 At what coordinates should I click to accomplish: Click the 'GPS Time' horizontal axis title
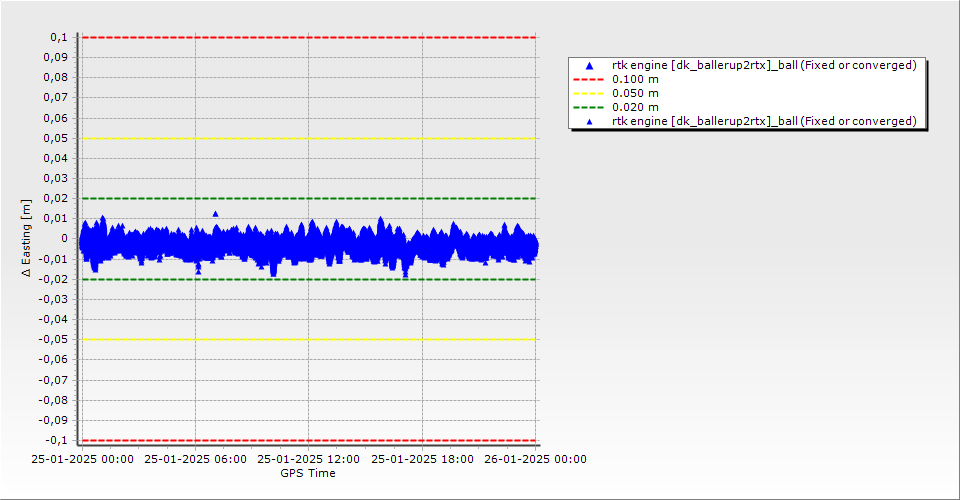[308, 473]
